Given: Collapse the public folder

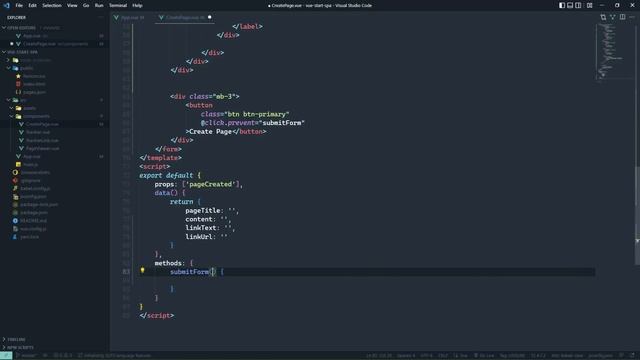Looking at the screenshot, I should coord(8,68).
